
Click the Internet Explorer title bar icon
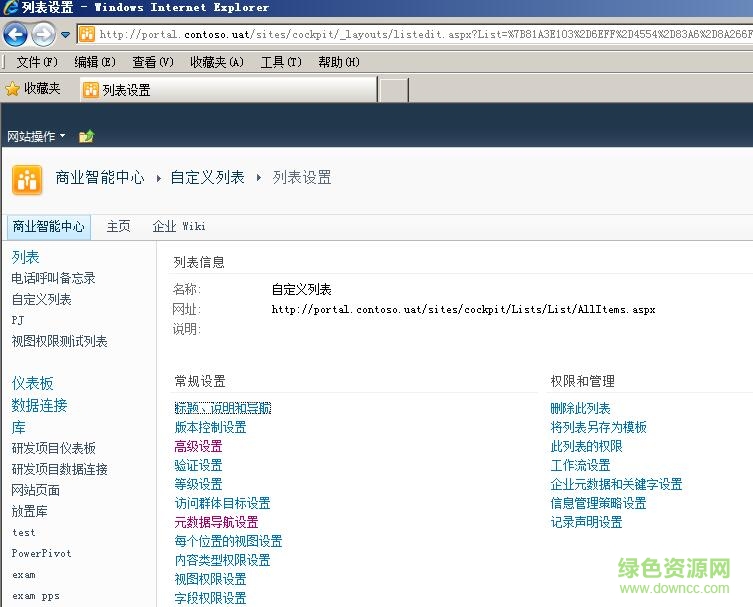(11, 7)
